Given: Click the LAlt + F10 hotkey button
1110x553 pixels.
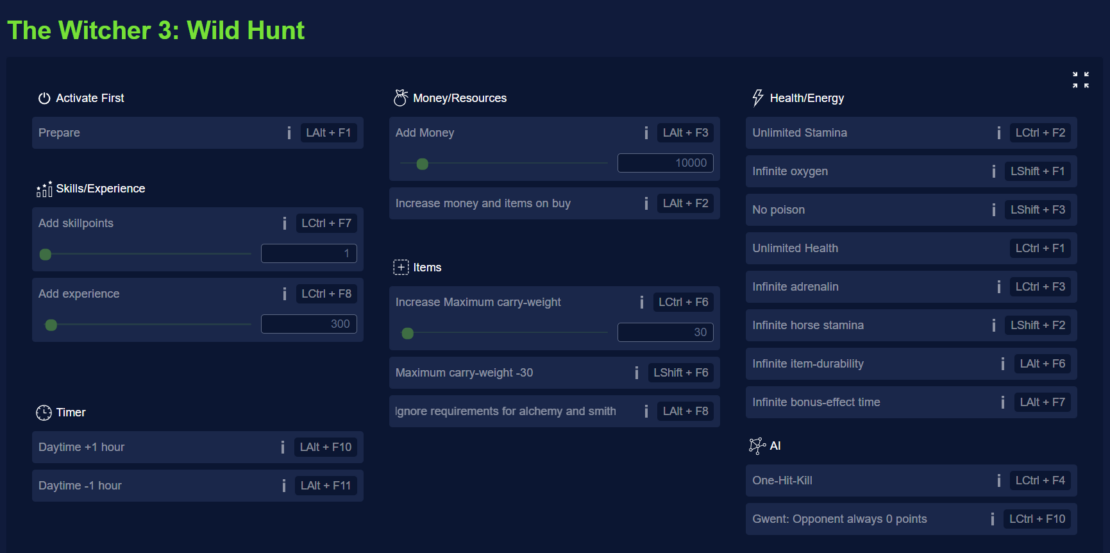Looking at the screenshot, I should 326,447.
